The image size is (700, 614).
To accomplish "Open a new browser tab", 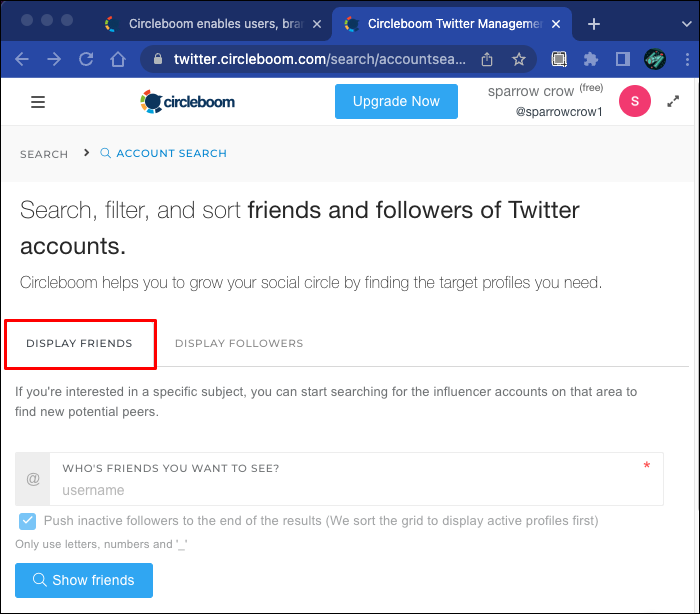I will point(594,24).
